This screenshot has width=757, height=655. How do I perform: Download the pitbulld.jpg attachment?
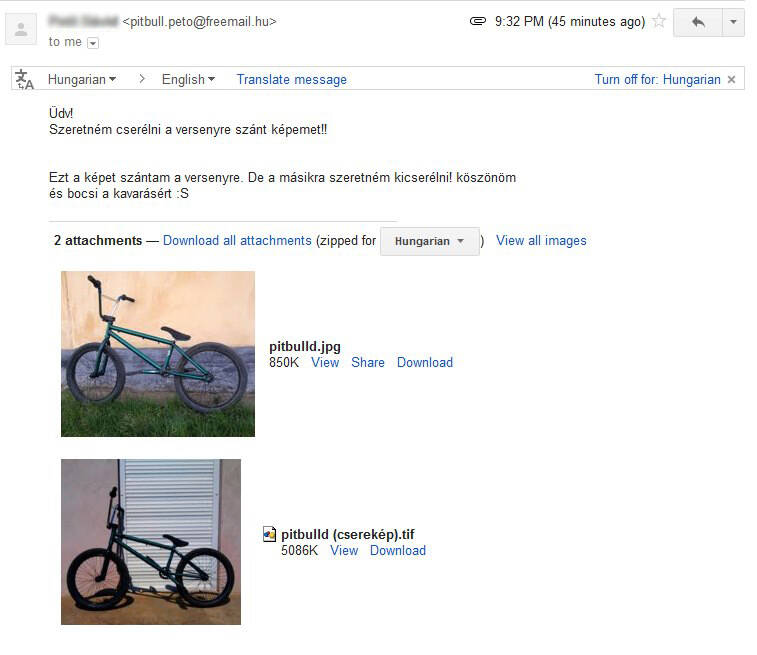(x=425, y=362)
